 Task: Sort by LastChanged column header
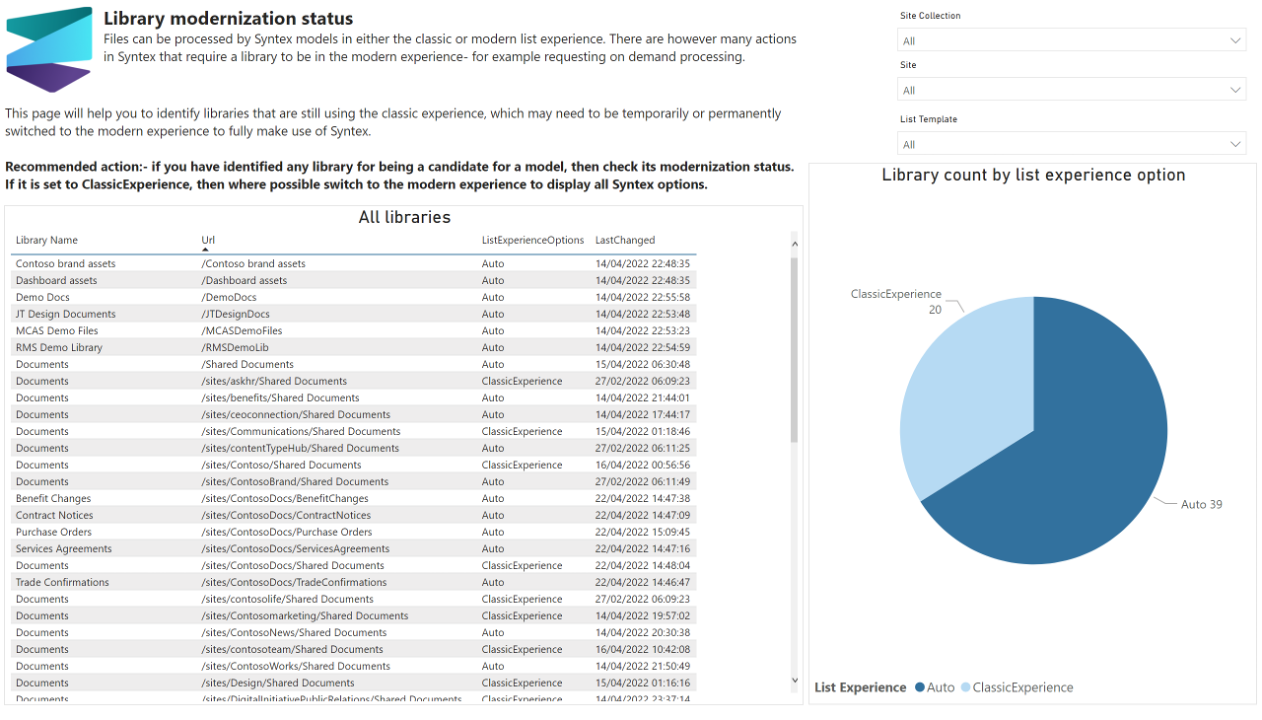[625, 240]
